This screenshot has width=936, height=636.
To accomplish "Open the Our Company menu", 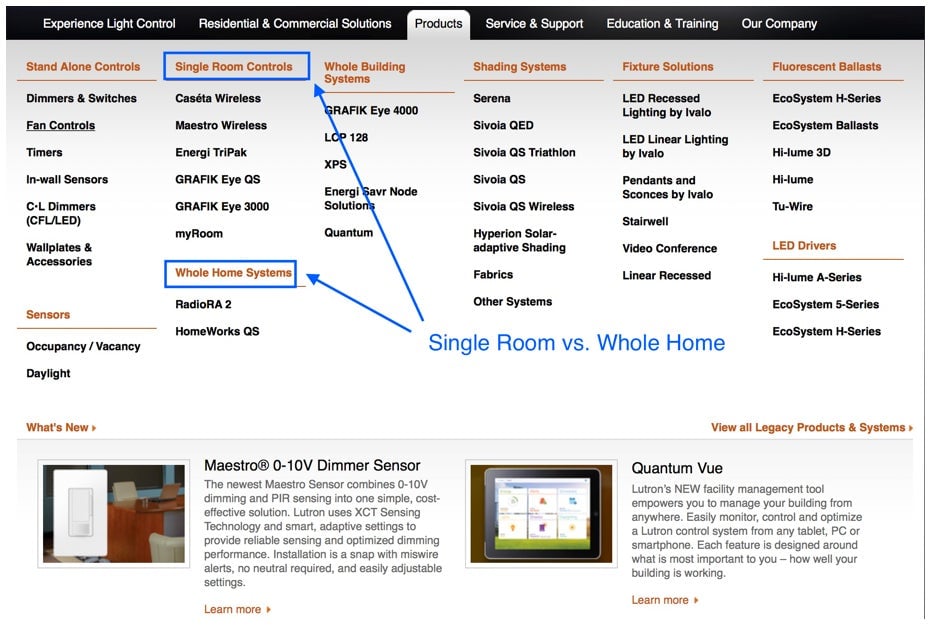I will [779, 24].
